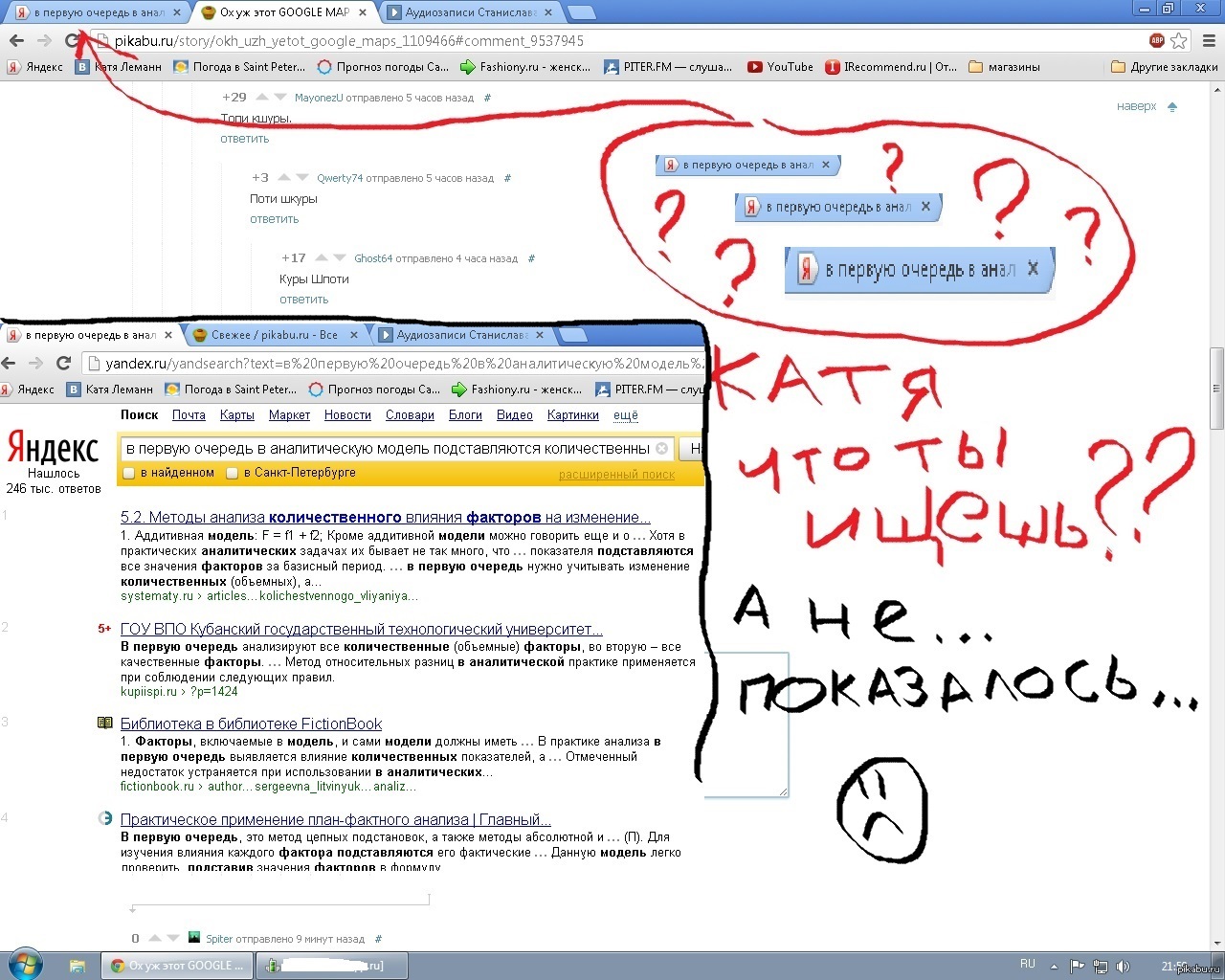Click reload in the embedded Yandex screenshot
Viewport: 1225px width, 980px height.
pyautogui.click(x=63, y=363)
